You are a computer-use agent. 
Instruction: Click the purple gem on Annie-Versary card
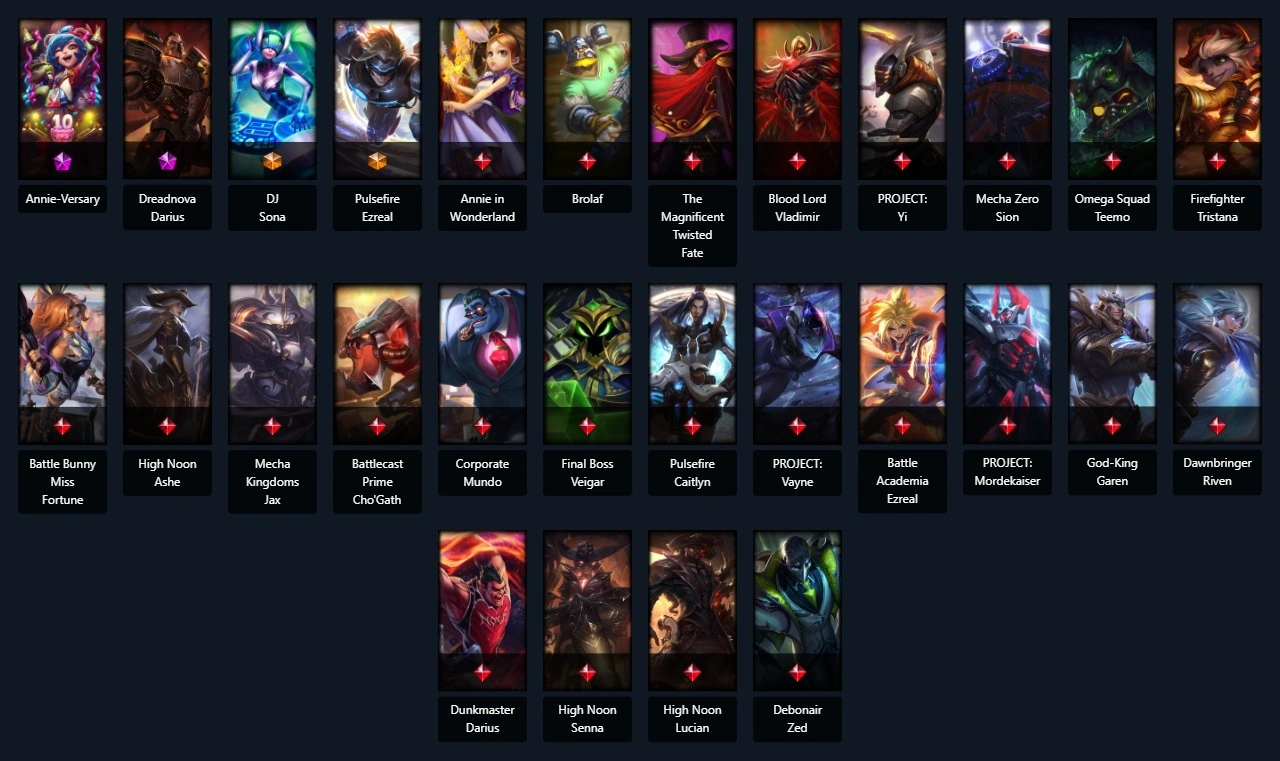tap(62, 161)
